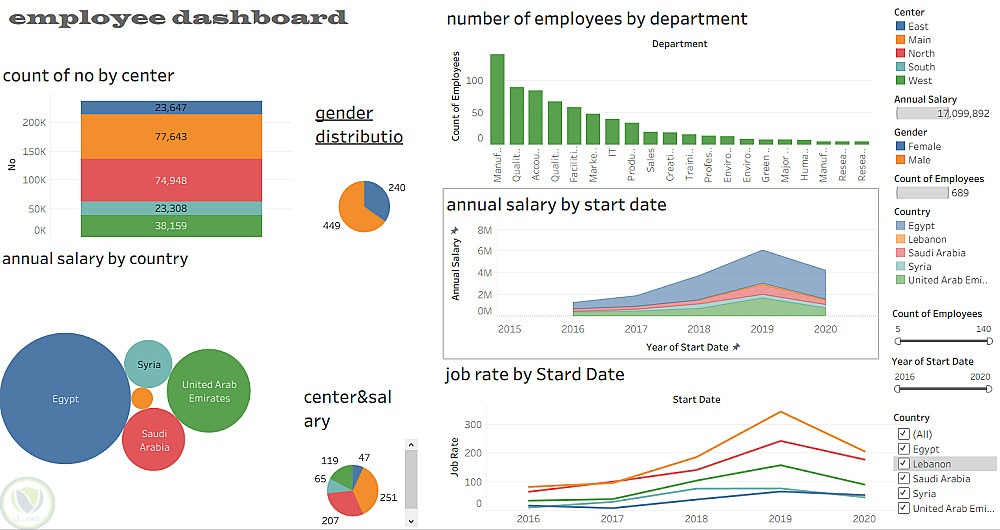Uncheck the (All) country filter checkbox
1000x530 pixels.
(903, 434)
